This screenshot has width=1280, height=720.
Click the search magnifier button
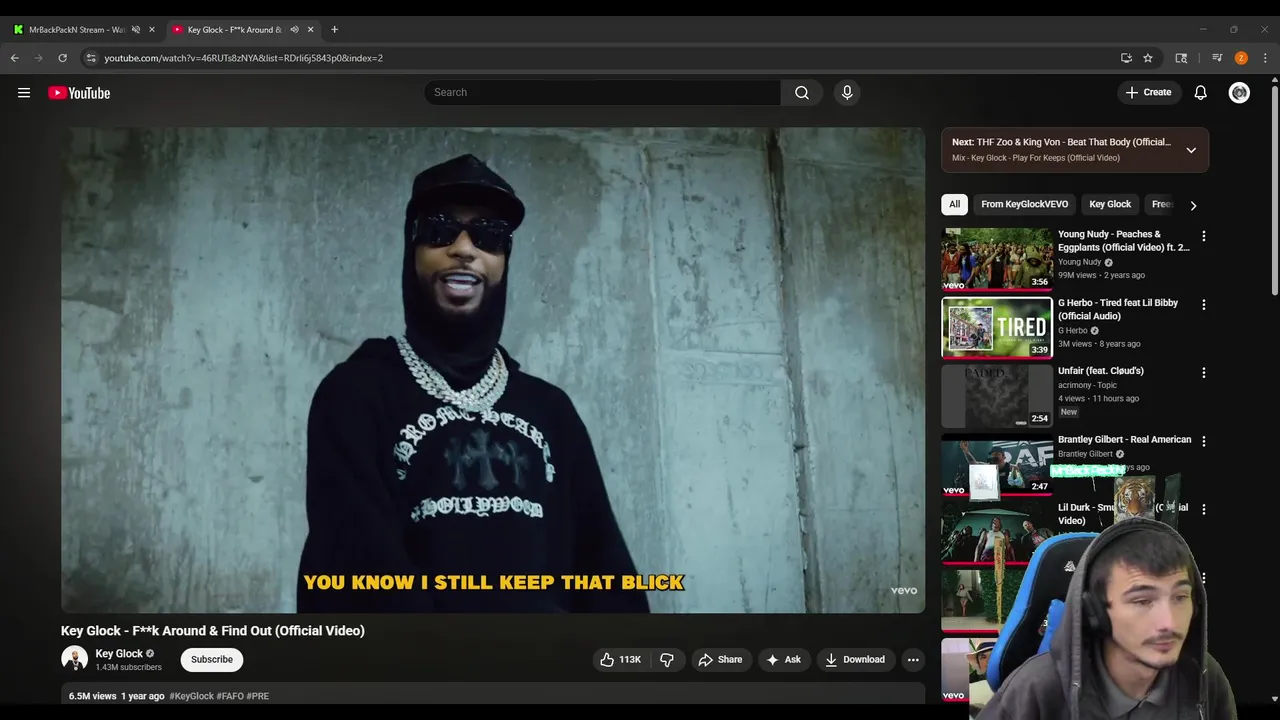[x=802, y=92]
